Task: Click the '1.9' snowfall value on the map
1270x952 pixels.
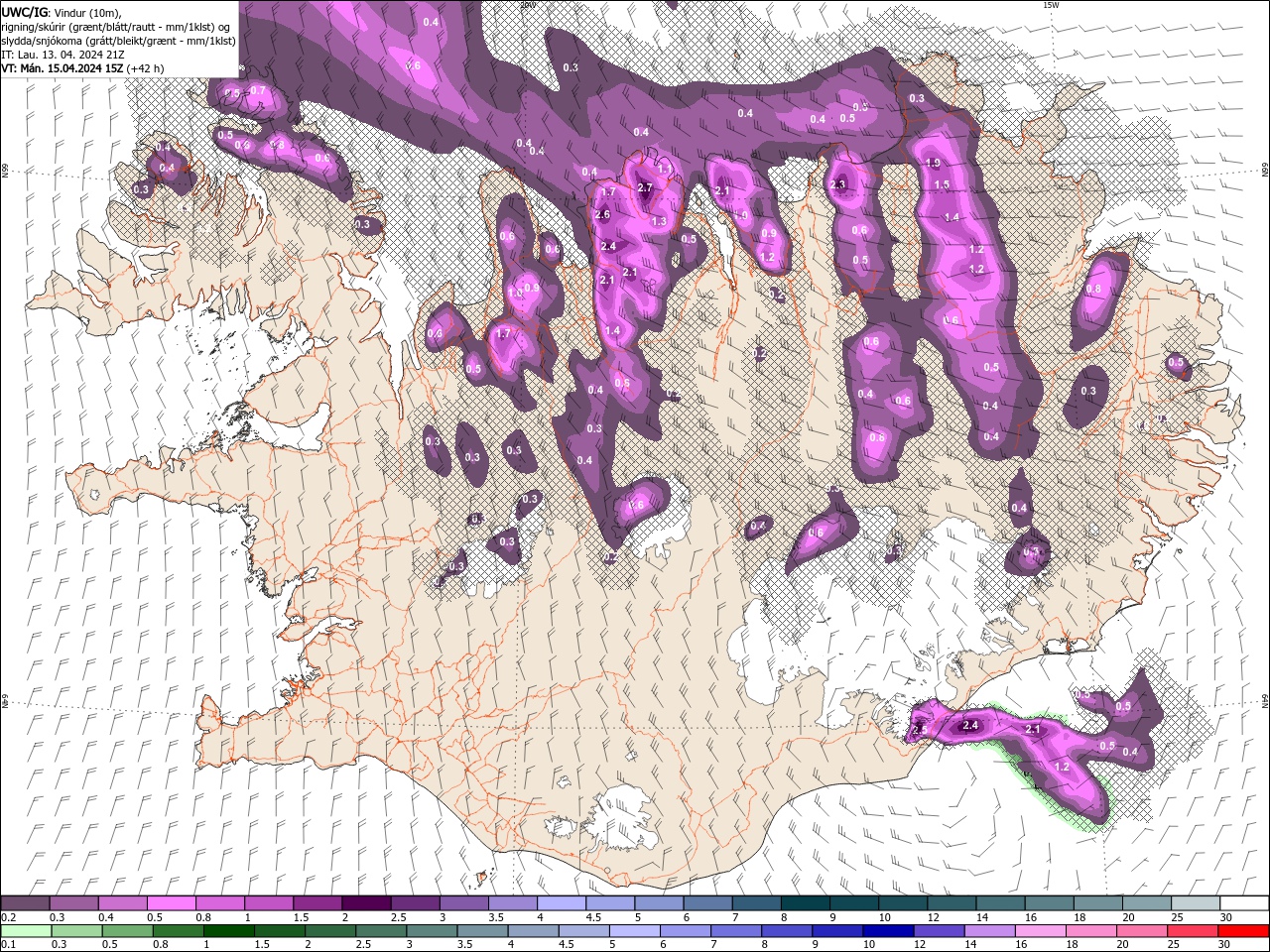Action: pos(933,163)
